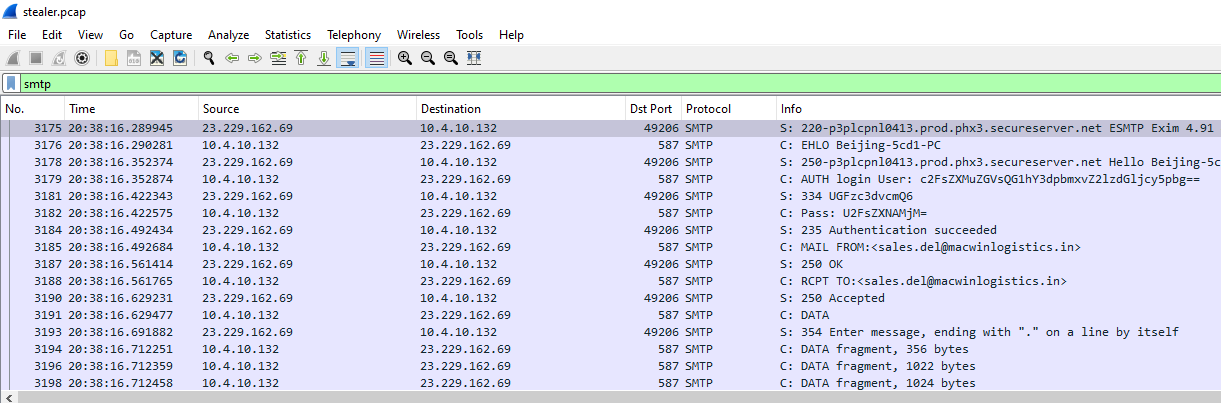Sort packets by Time column header
1221x403 pixels.
(130, 108)
